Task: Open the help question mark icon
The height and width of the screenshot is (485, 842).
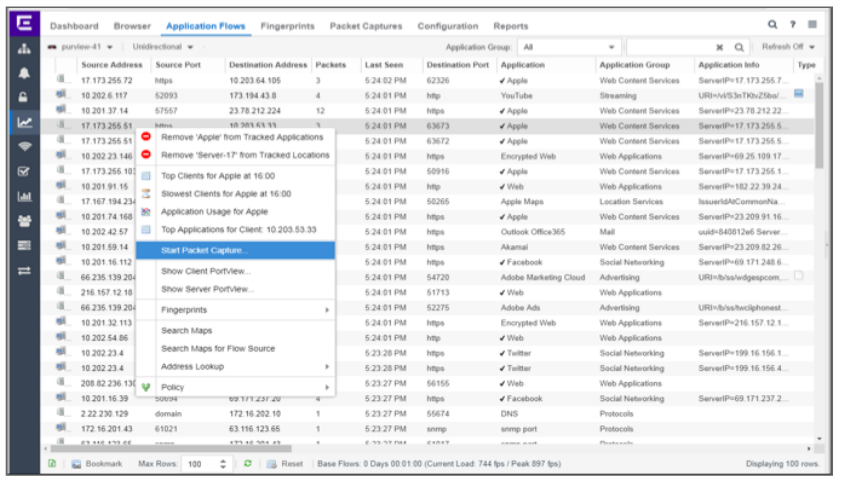Action: click(x=793, y=25)
